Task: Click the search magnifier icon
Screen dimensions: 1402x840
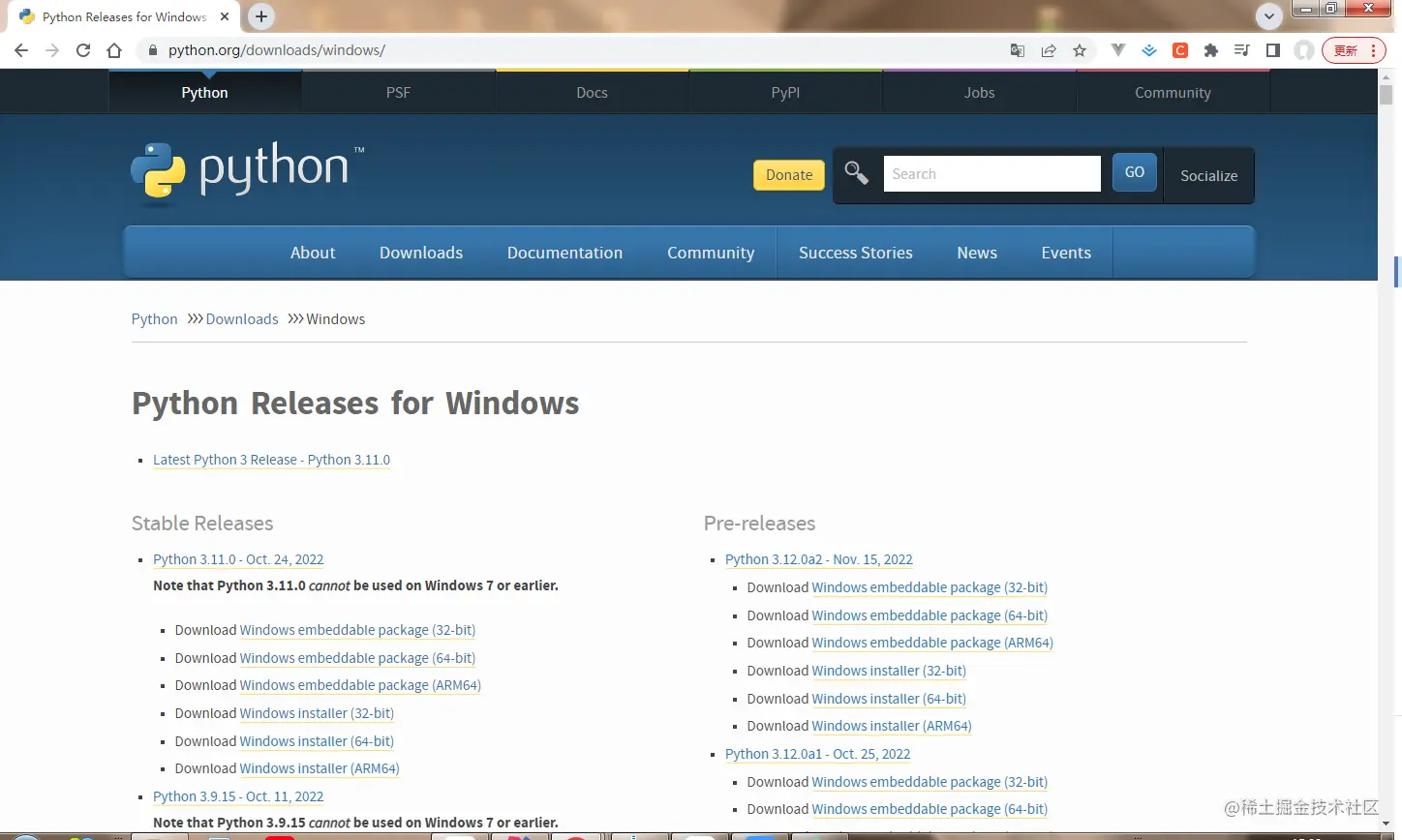Action: point(857,173)
